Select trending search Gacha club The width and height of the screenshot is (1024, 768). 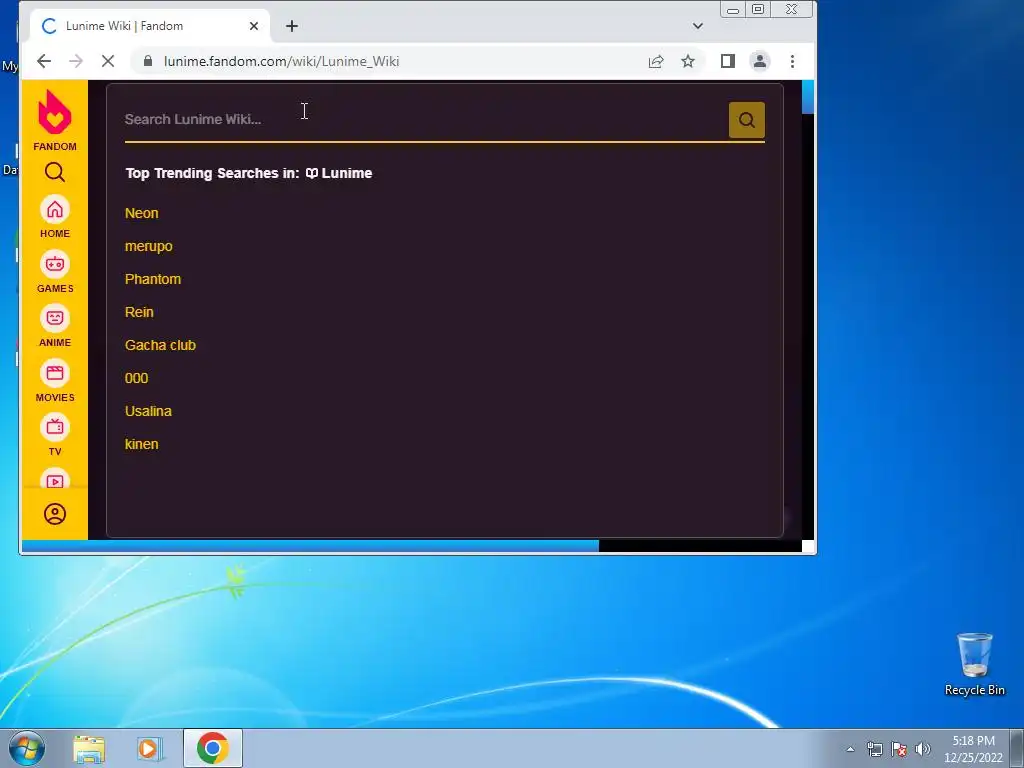(x=160, y=345)
